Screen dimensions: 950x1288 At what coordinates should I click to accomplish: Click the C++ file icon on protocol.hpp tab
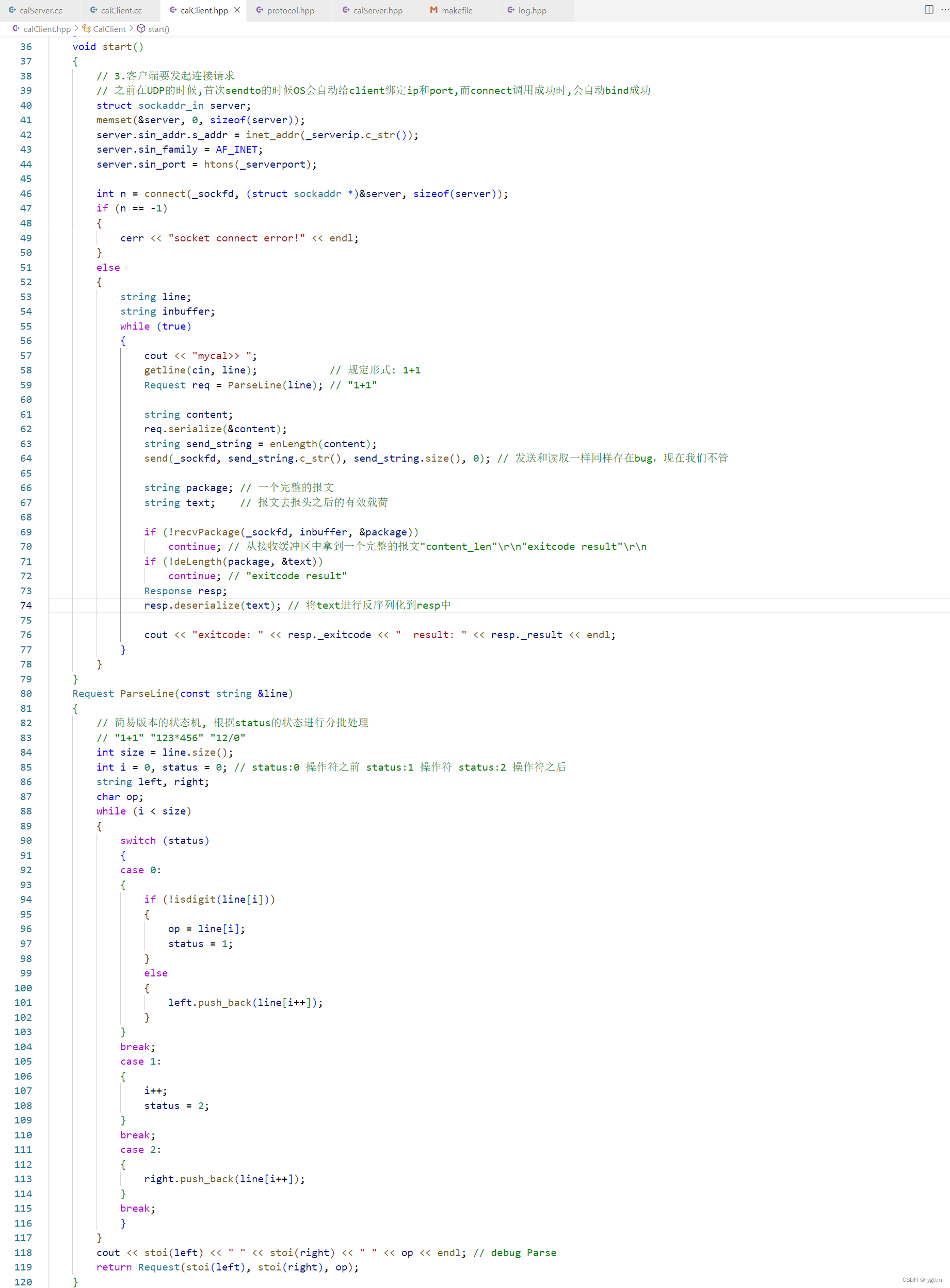260,10
